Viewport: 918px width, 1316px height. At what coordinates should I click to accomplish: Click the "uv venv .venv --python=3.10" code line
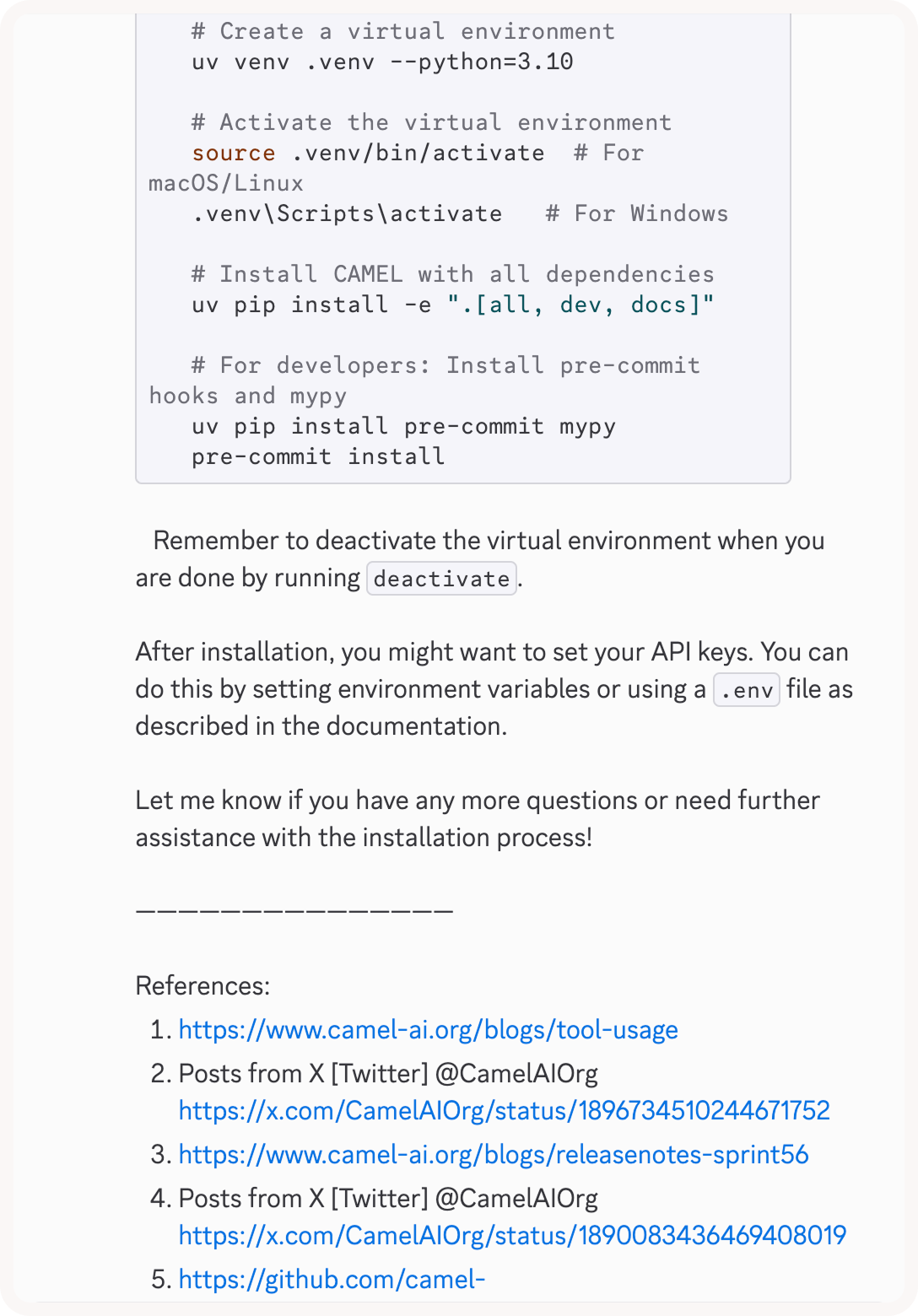pyautogui.click(x=382, y=62)
